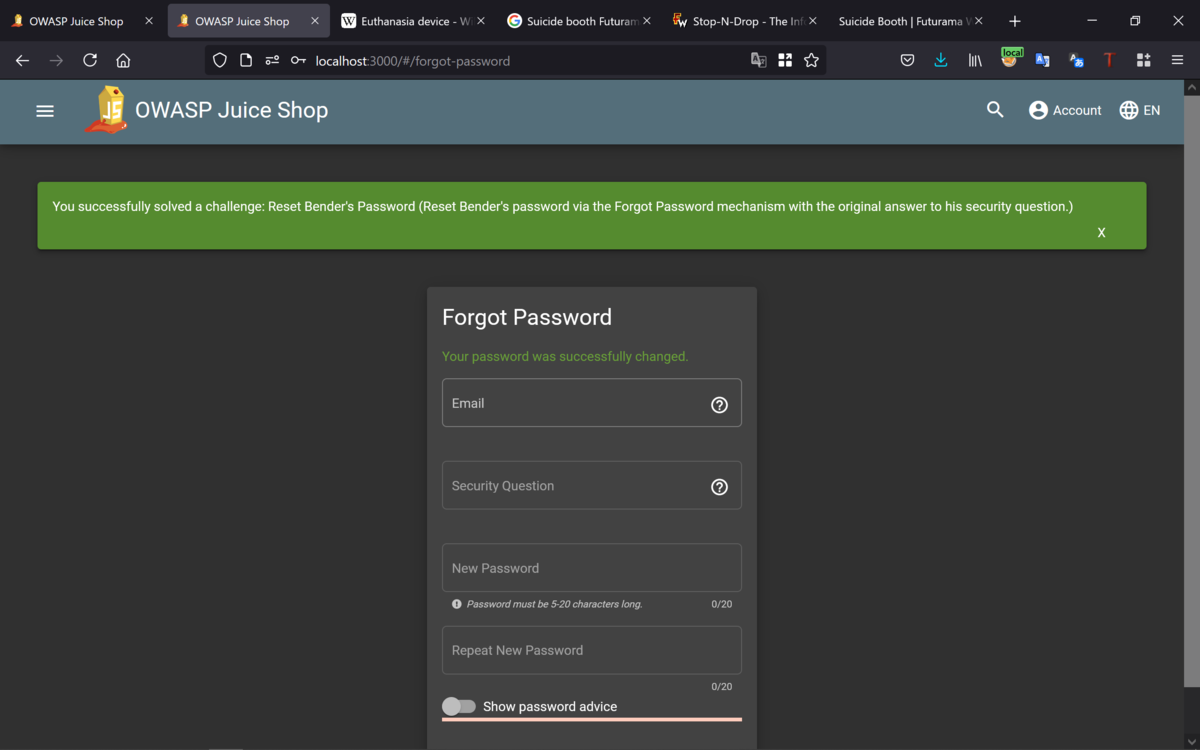Switch to Suicide booth Futurama Google tab

click(579, 21)
